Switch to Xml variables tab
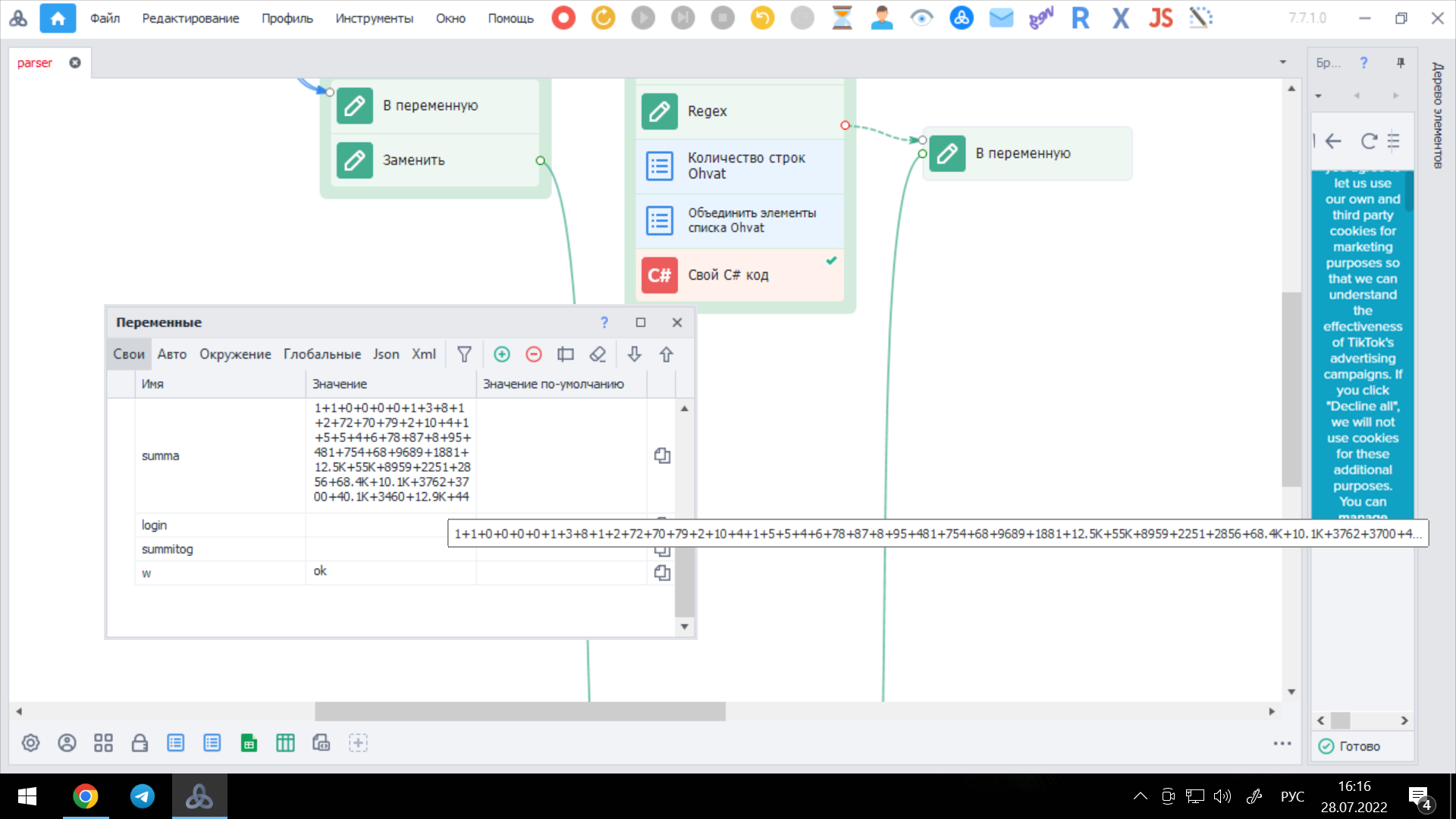 (x=424, y=354)
